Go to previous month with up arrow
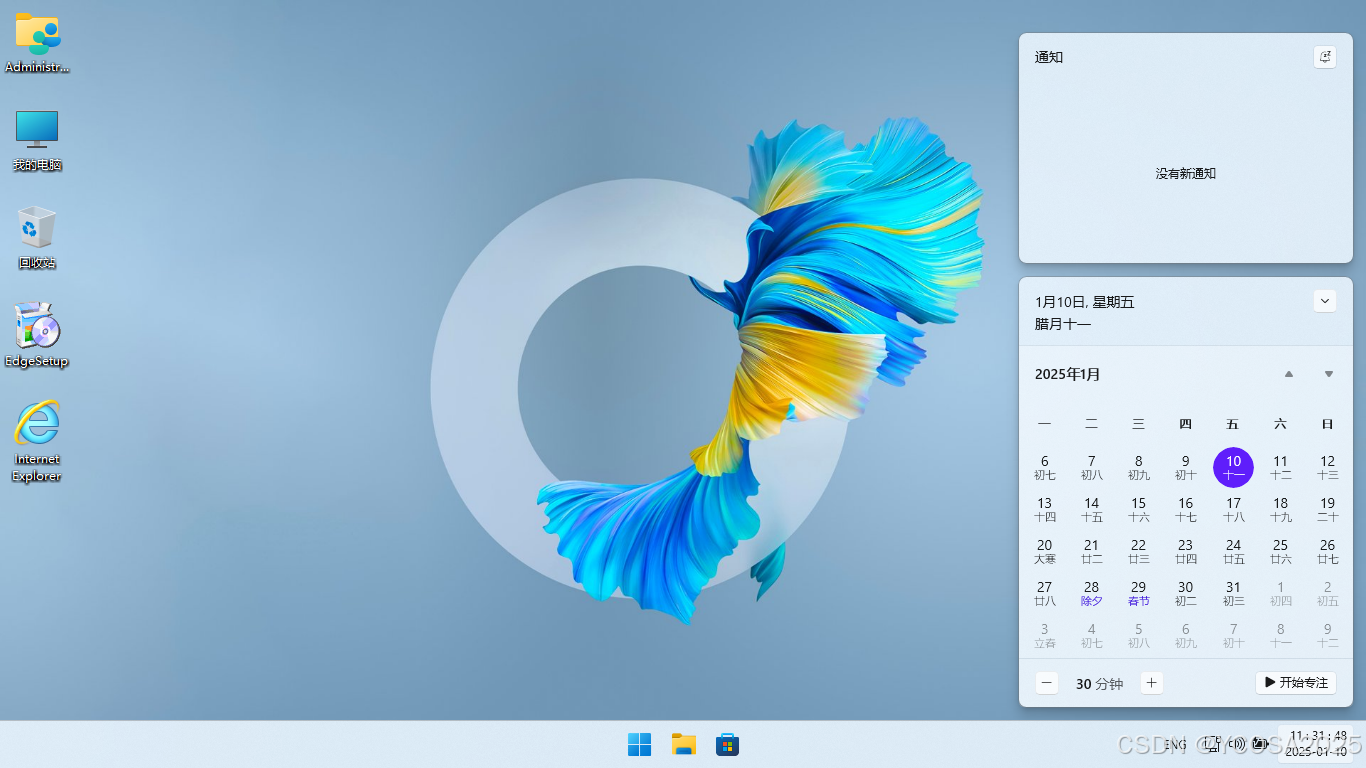This screenshot has width=1366, height=768. (x=1289, y=374)
